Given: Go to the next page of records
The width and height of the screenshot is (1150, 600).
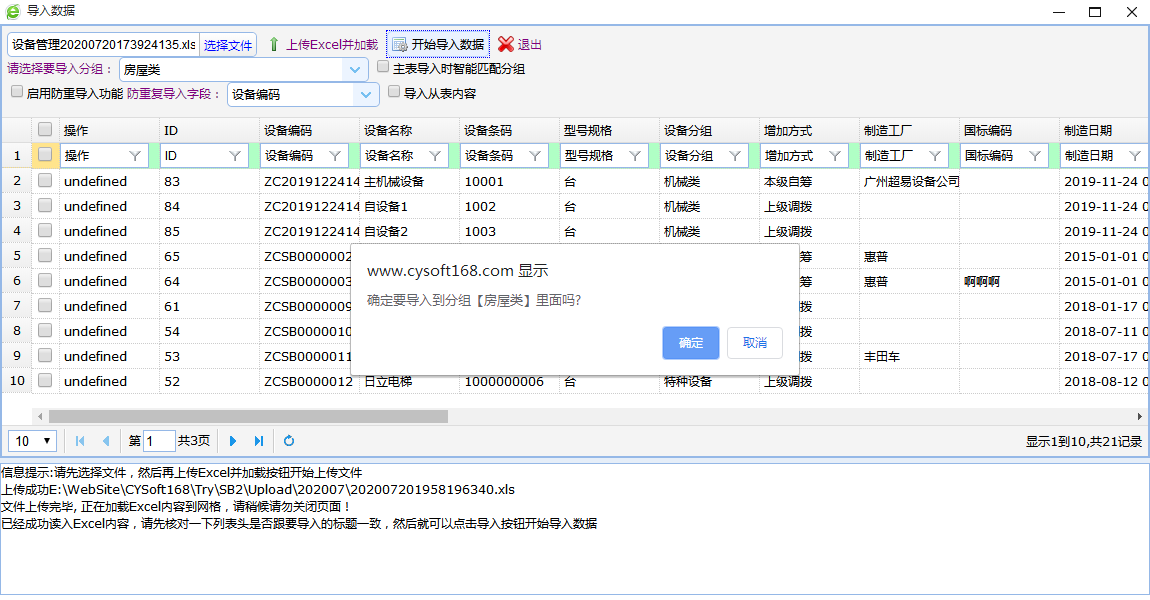Looking at the screenshot, I should click(233, 441).
